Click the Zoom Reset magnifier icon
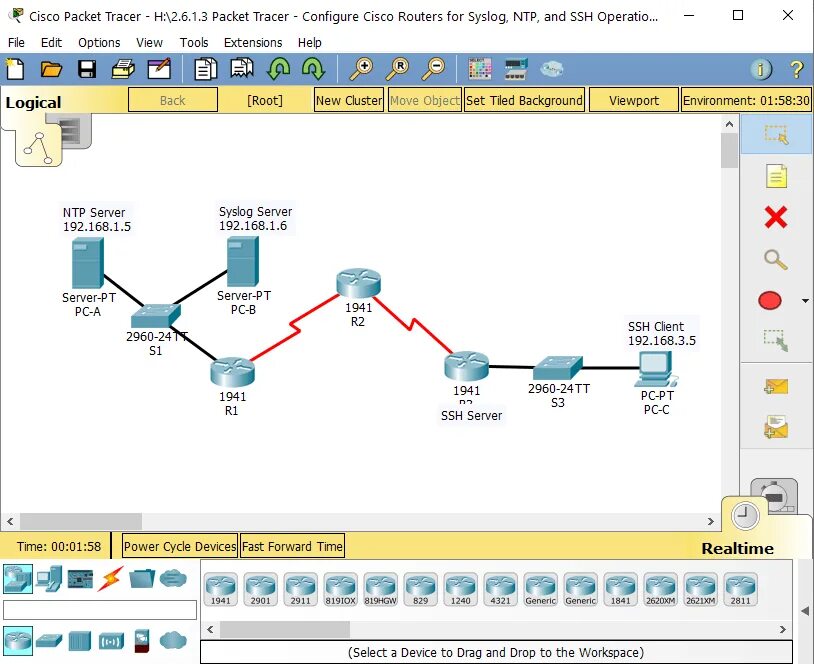 click(x=398, y=69)
